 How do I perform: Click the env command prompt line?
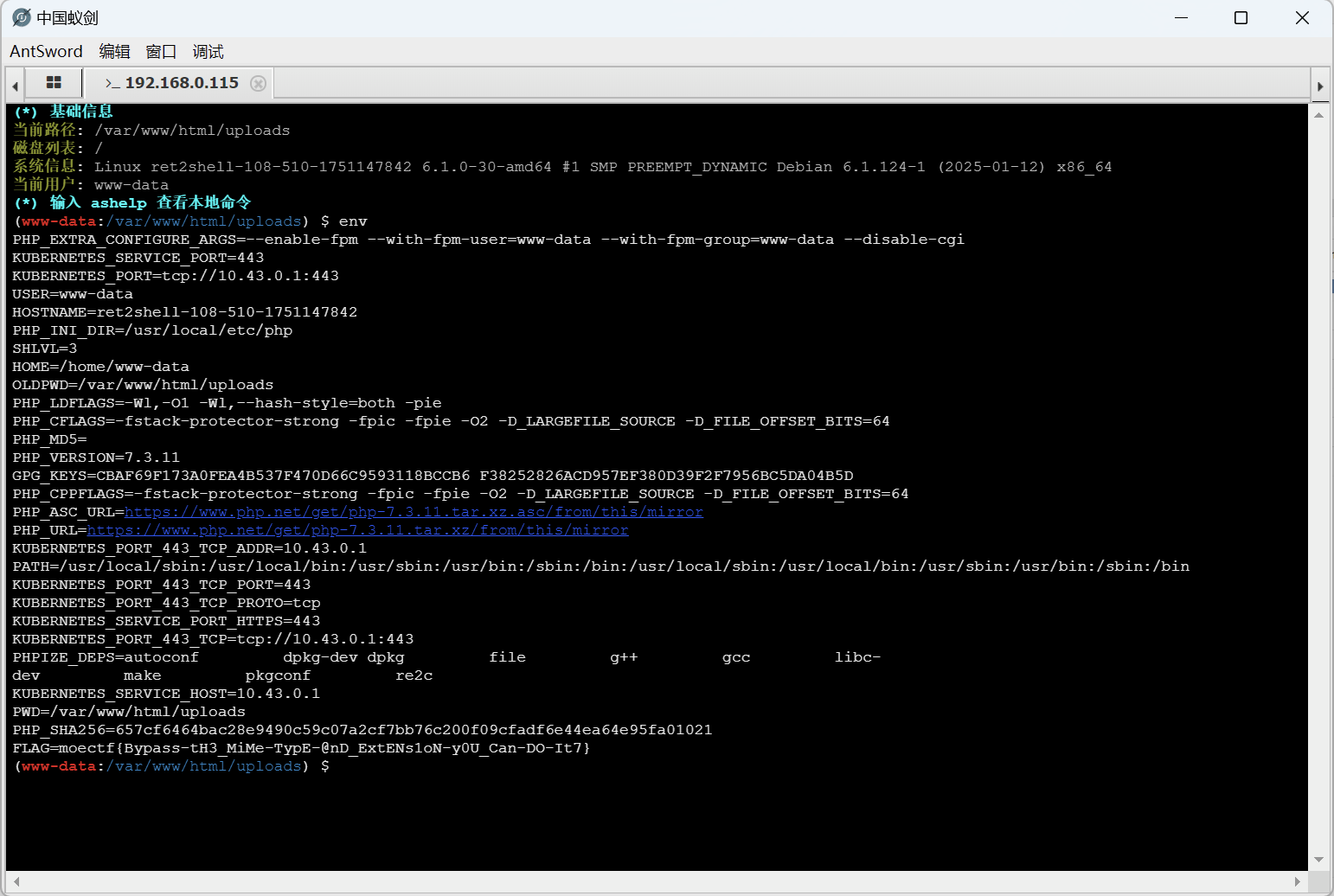[190, 221]
